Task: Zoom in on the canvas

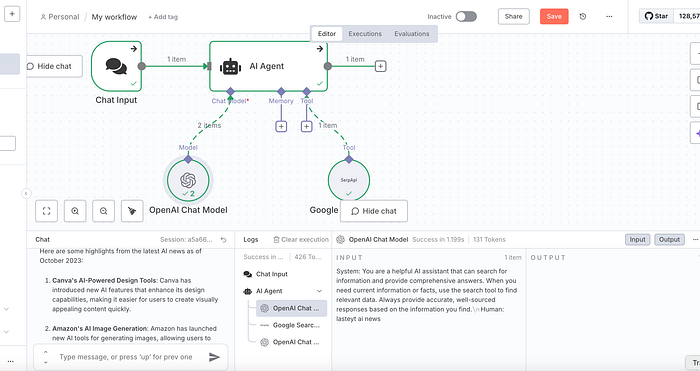Action: tap(75, 211)
